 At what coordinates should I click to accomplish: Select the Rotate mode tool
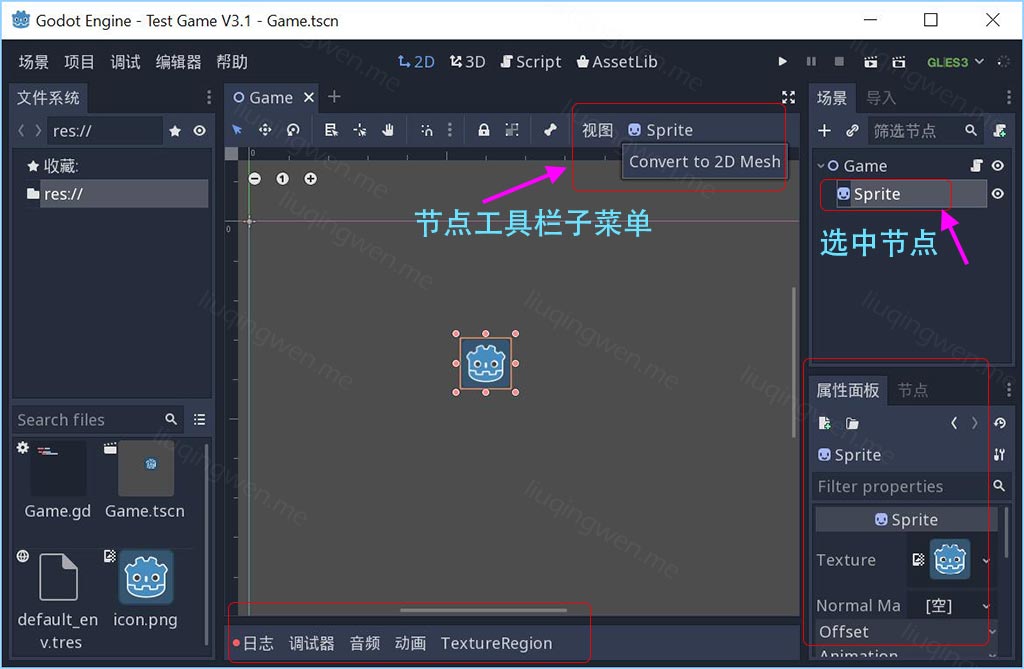tap(292, 129)
